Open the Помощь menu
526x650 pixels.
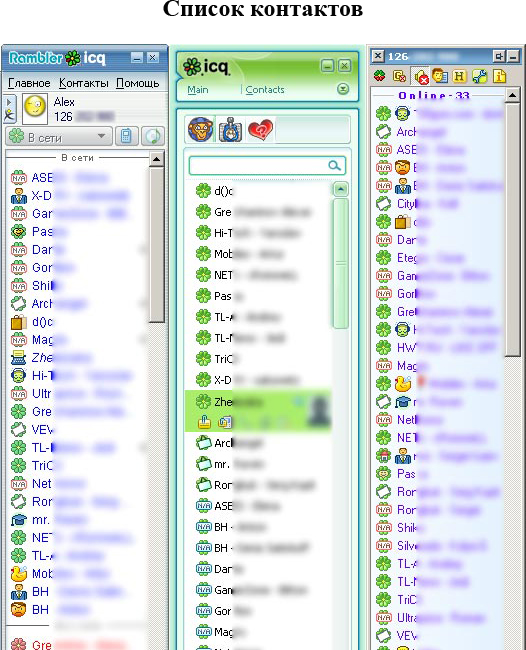137,83
